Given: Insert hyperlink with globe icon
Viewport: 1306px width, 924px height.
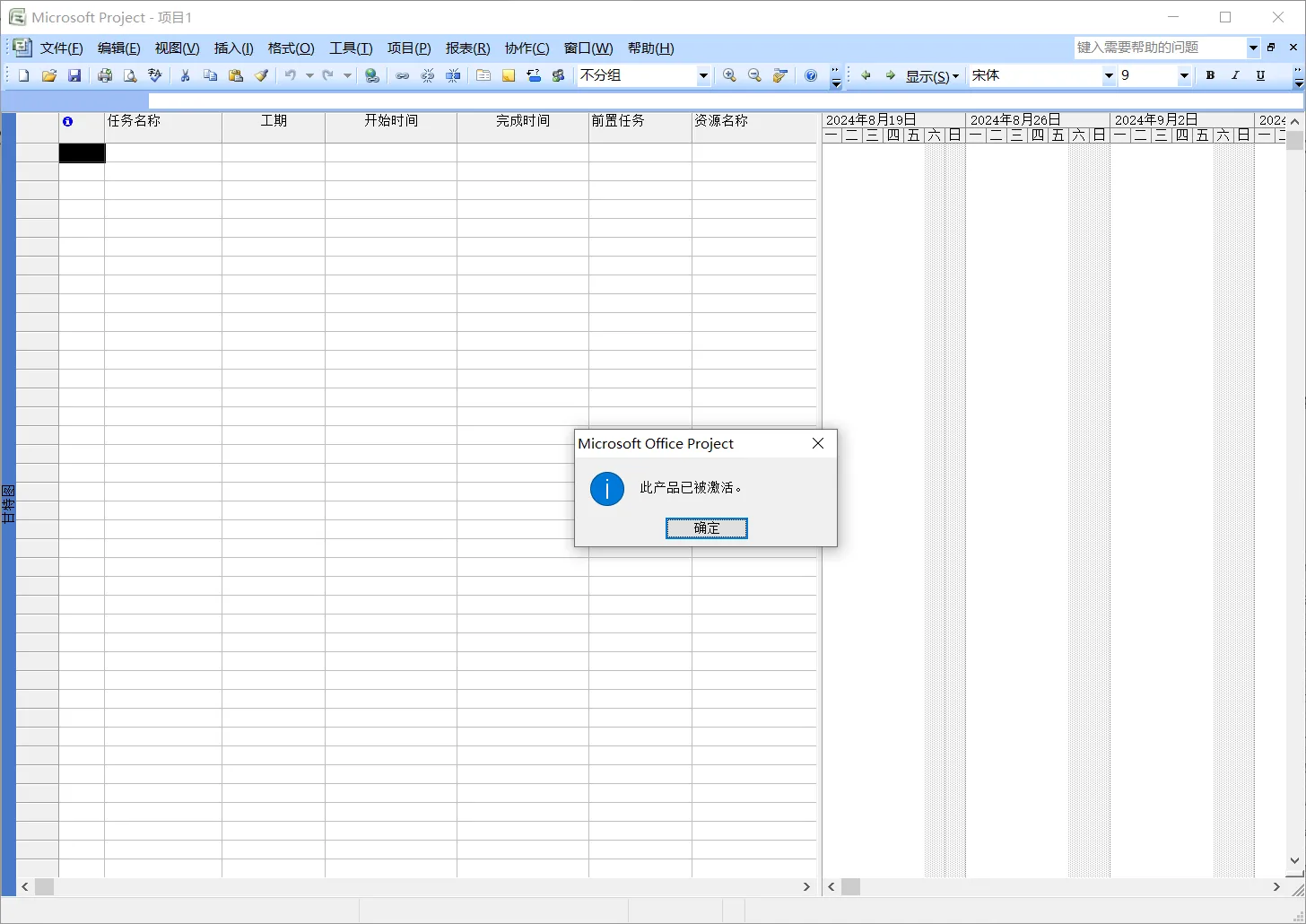Looking at the screenshot, I should tap(372, 76).
